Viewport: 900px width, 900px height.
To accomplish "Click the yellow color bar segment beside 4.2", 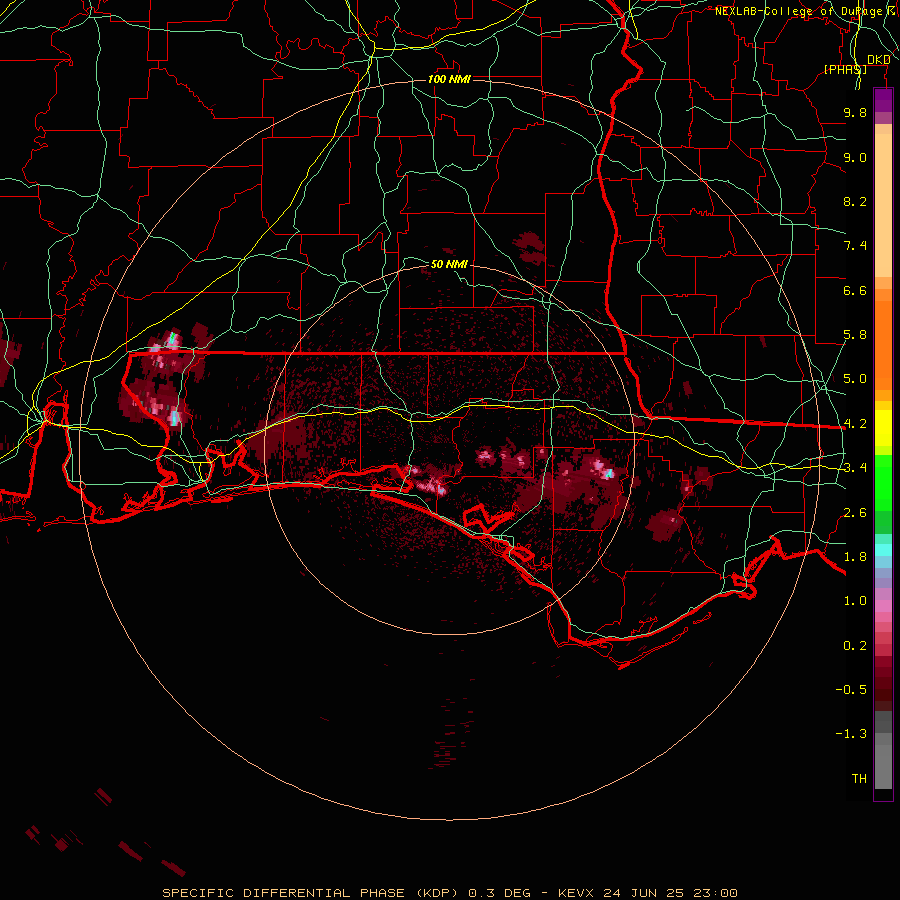I will click(883, 428).
